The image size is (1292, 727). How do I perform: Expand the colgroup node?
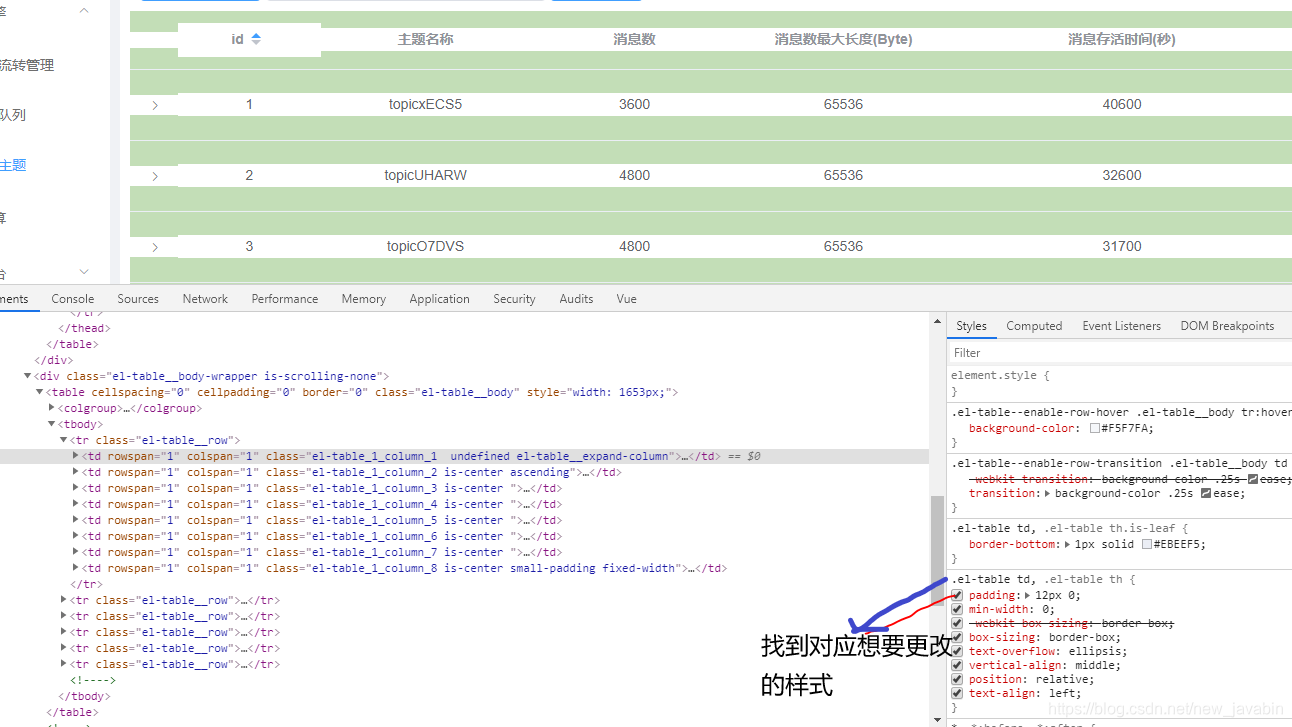point(52,408)
